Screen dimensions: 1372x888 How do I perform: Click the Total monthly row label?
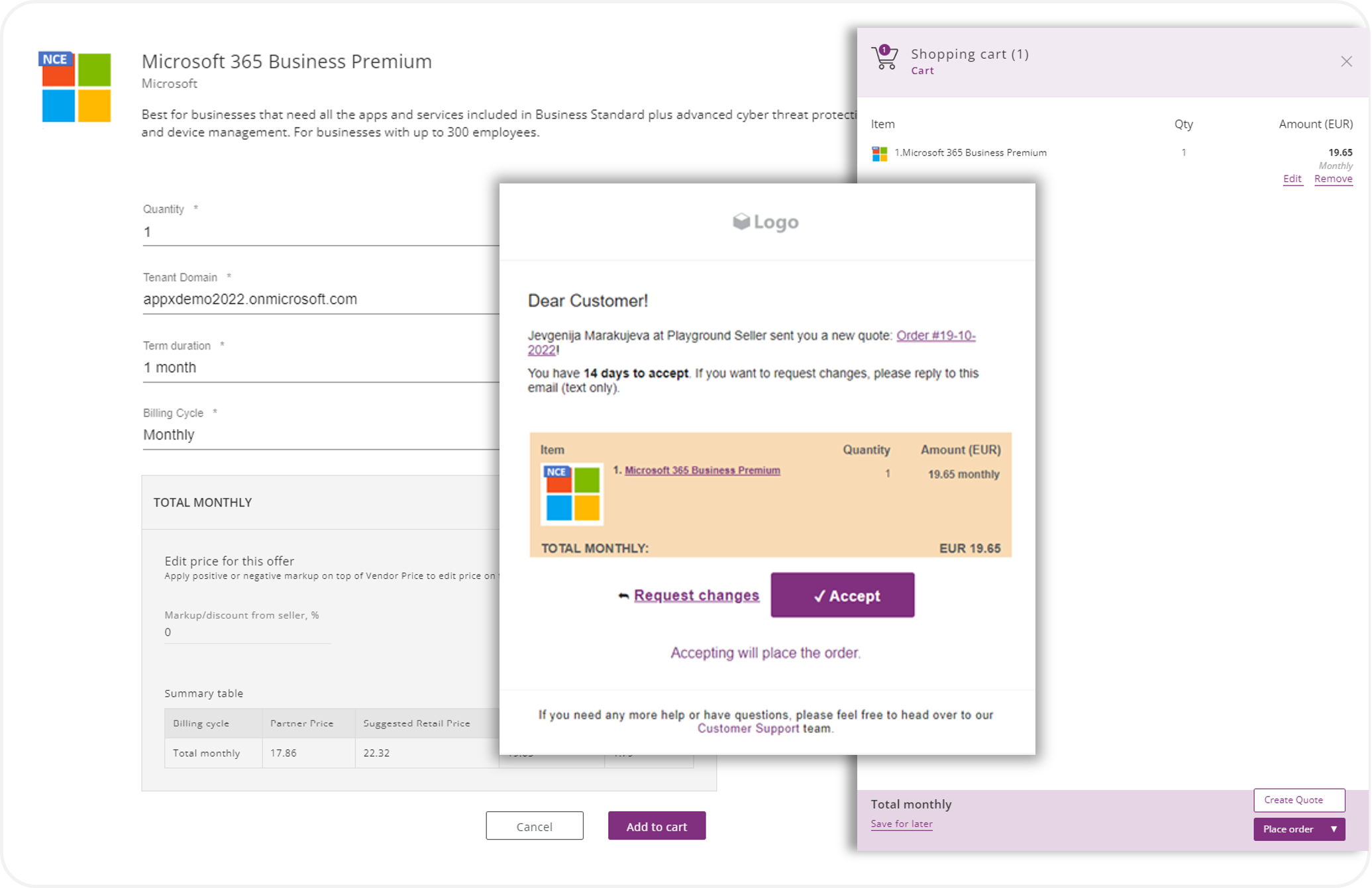tap(206, 753)
